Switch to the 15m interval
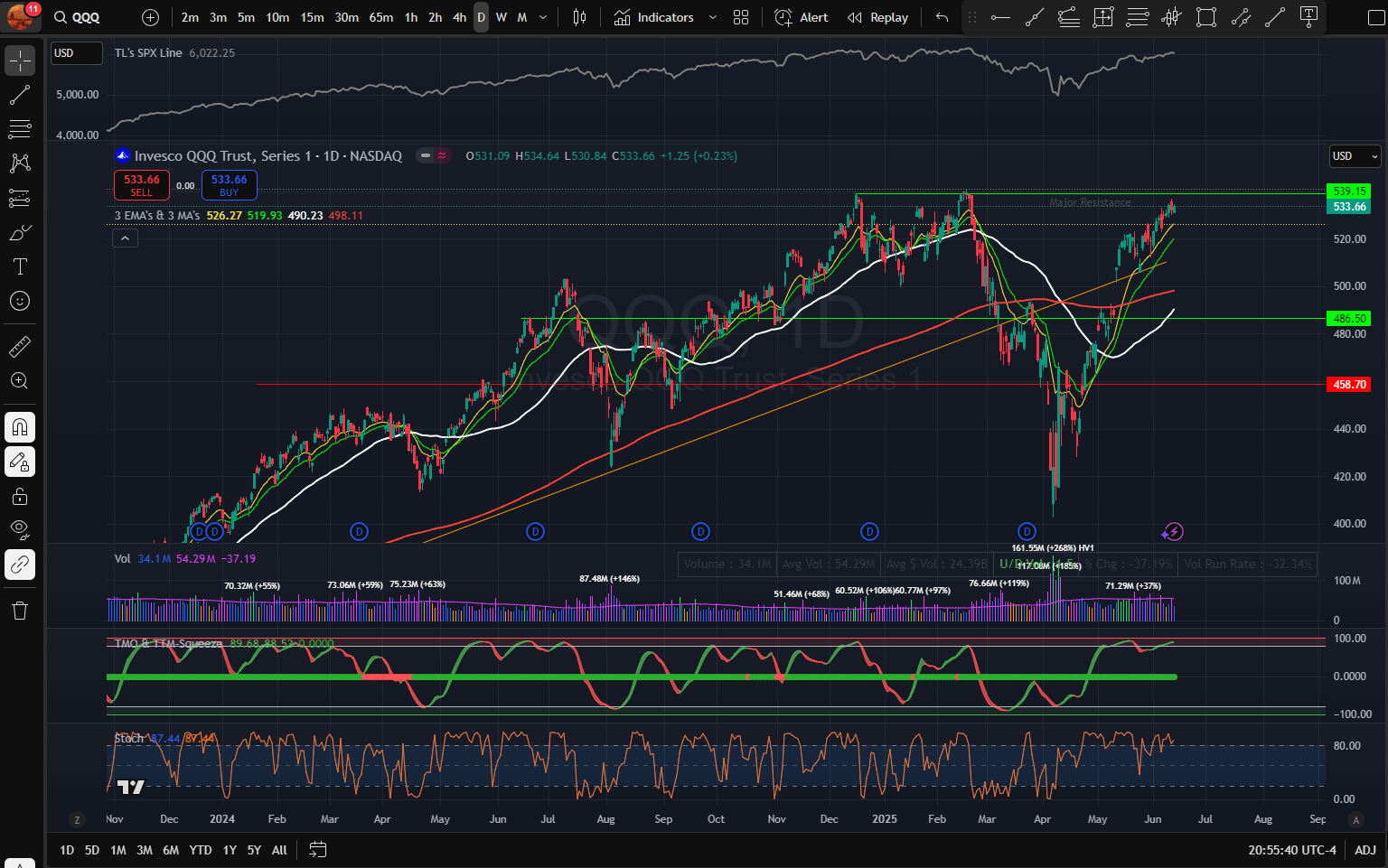 [x=312, y=17]
